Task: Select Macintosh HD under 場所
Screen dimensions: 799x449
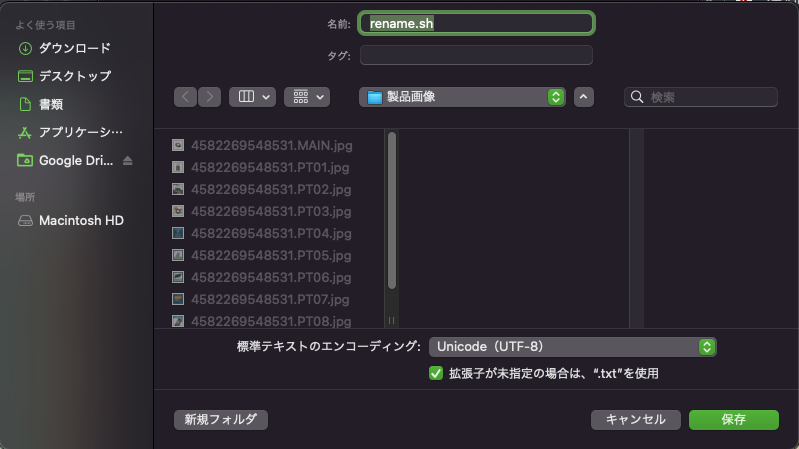Action: (x=71, y=221)
